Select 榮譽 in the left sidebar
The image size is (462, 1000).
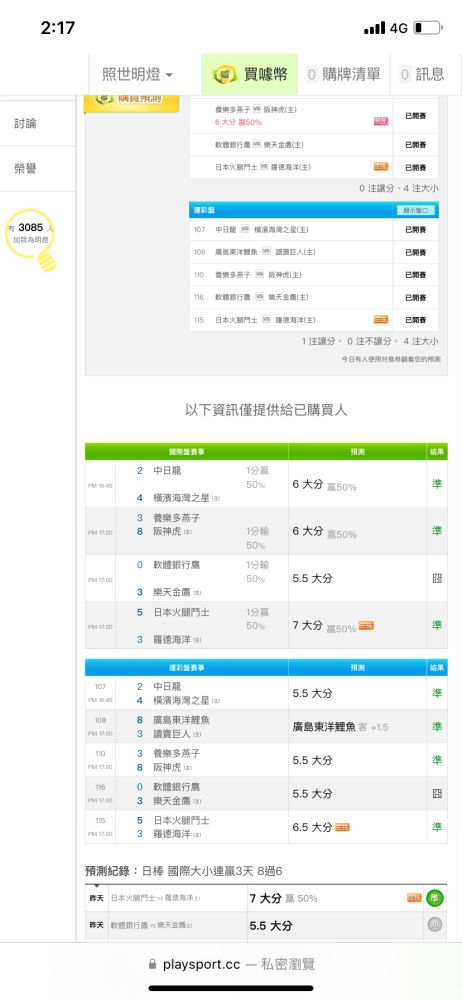coord(26,168)
